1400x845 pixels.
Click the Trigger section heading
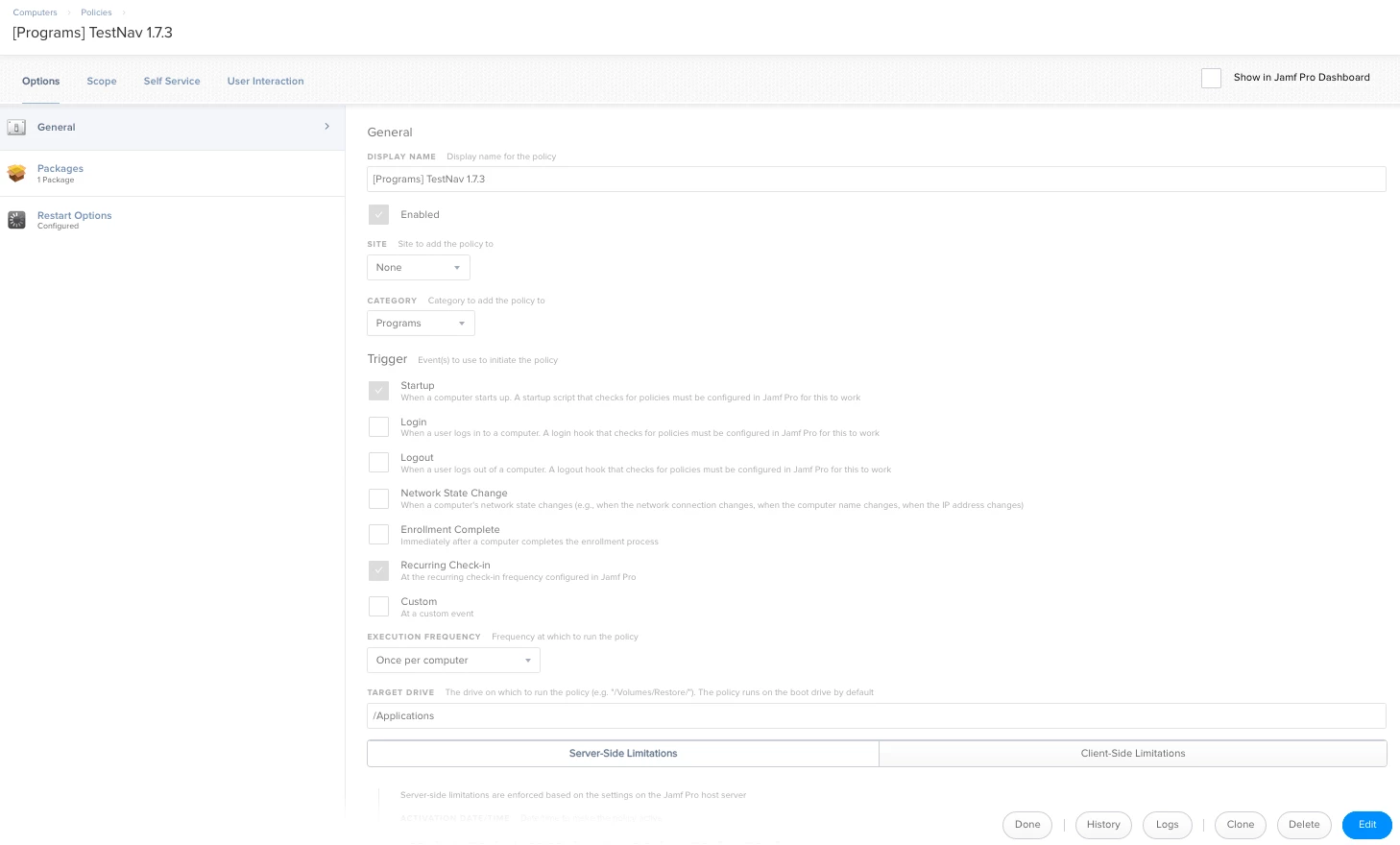point(387,359)
